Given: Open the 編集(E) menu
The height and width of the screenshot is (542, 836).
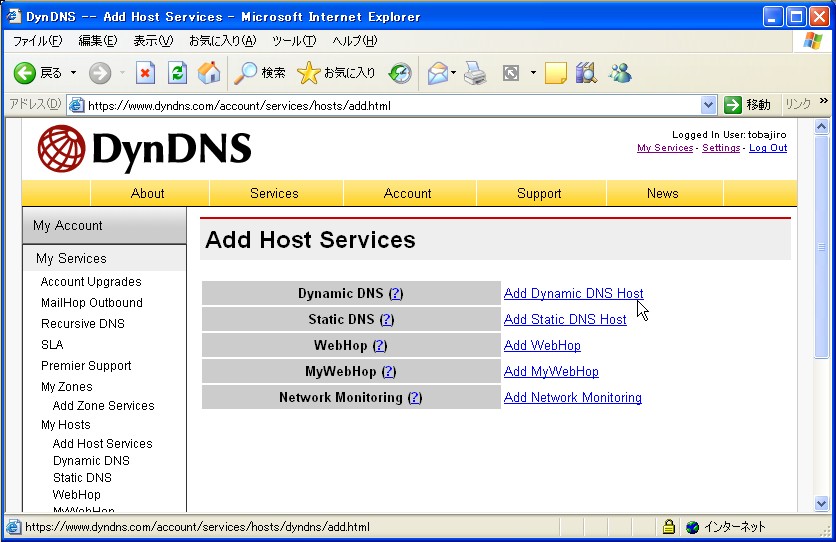Looking at the screenshot, I should 98,41.
